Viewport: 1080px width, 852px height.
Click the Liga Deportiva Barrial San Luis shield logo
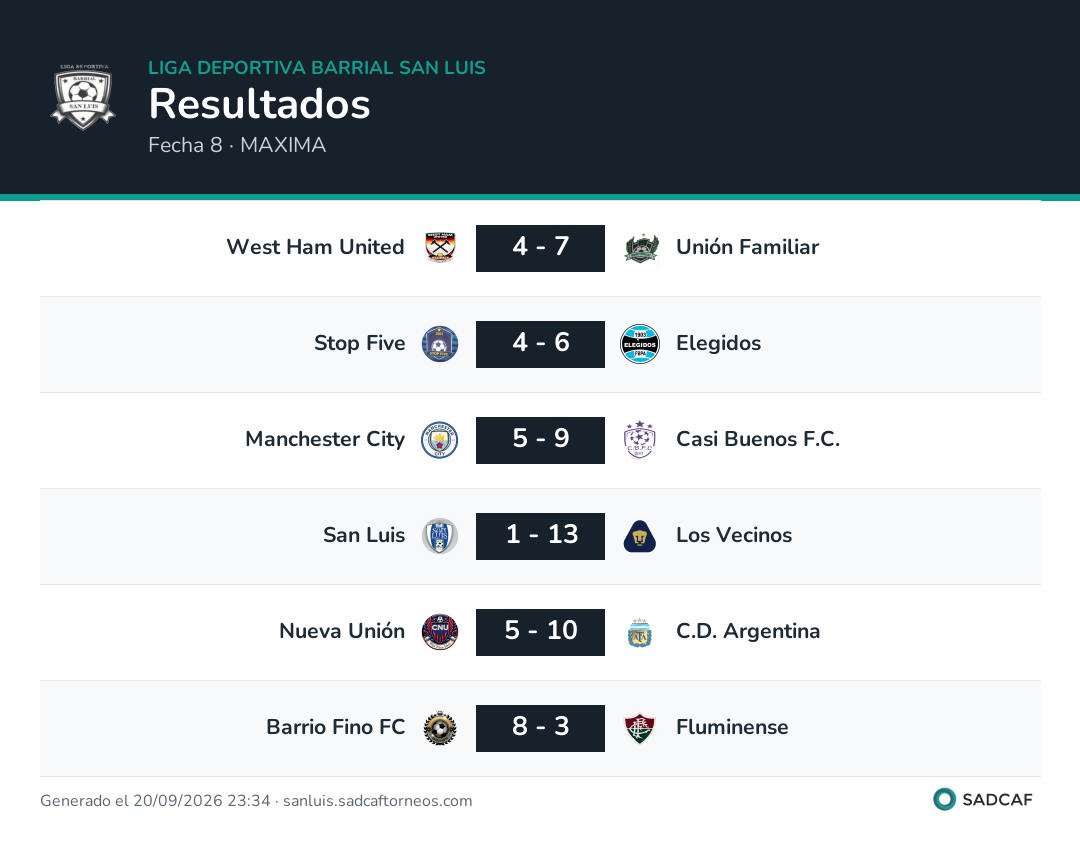pos(83,96)
